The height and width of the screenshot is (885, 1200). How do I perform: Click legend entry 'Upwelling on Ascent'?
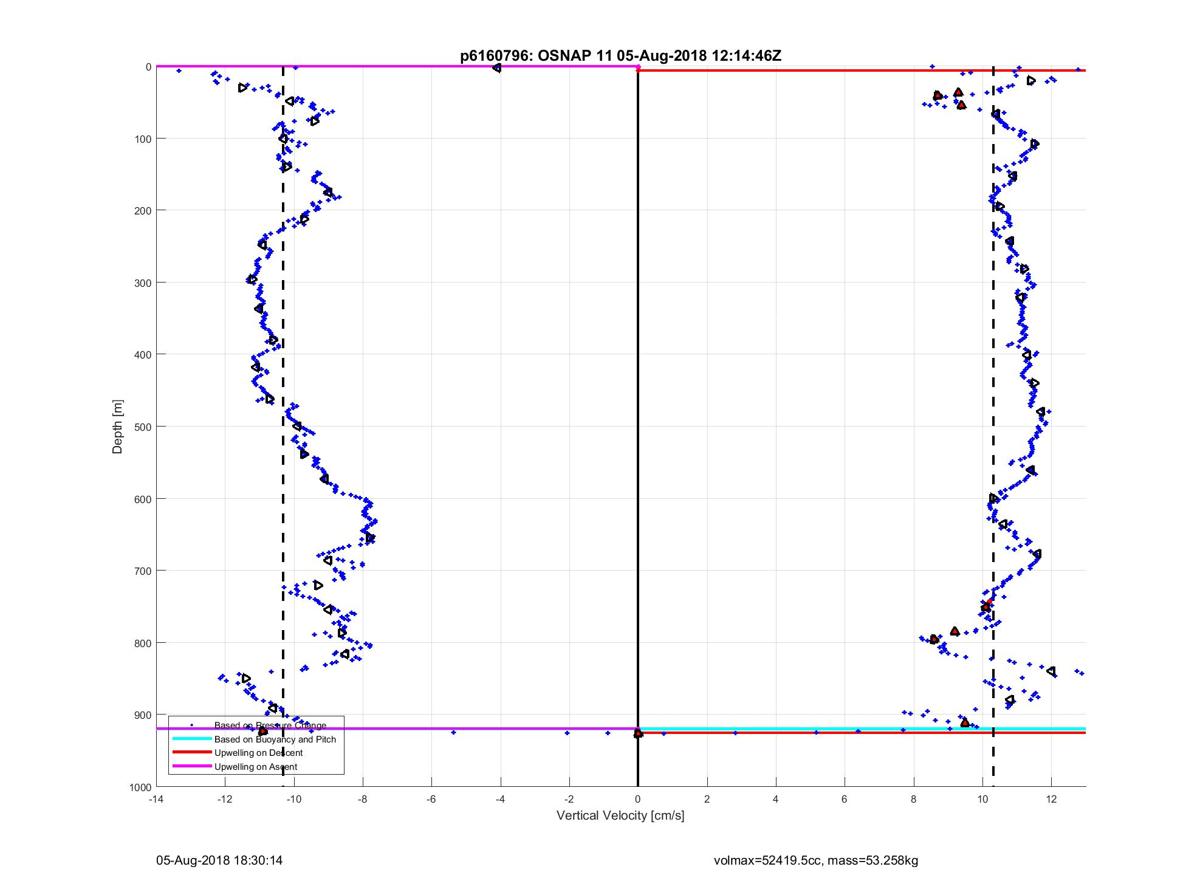coord(256,767)
